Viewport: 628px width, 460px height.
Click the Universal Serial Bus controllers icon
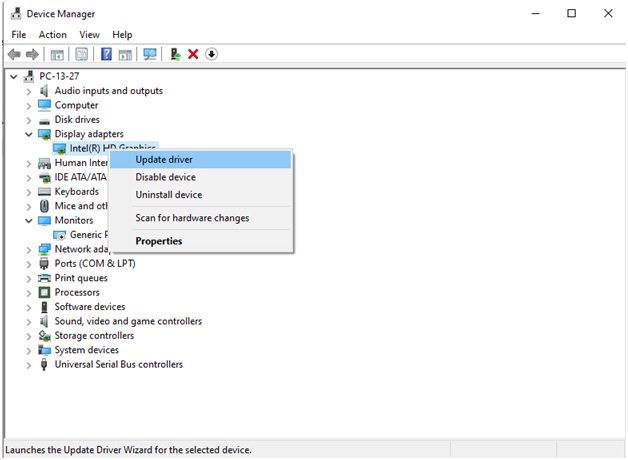[44, 365]
